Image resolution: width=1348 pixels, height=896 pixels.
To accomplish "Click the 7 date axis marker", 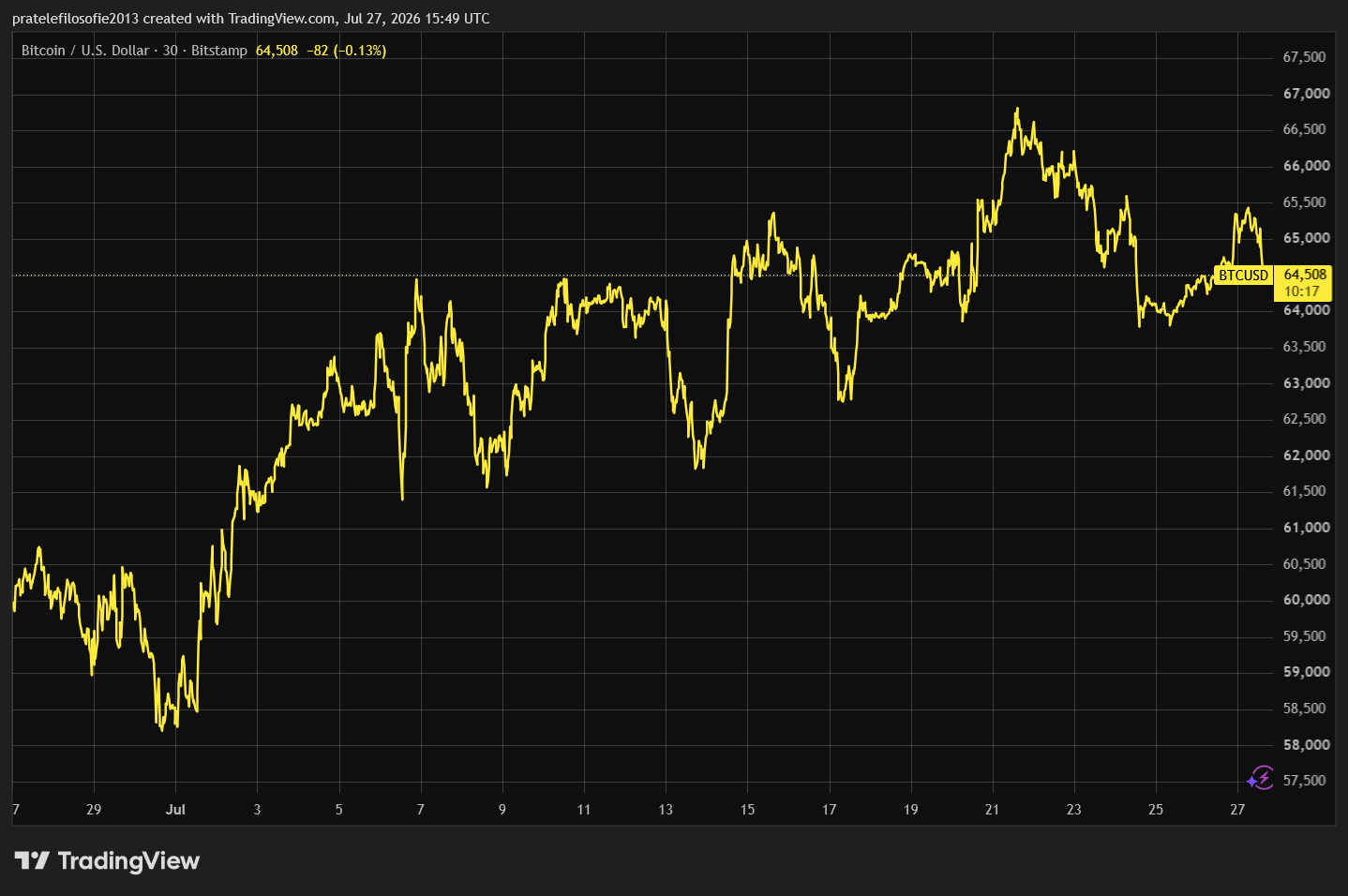I will pyautogui.click(x=421, y=809).
